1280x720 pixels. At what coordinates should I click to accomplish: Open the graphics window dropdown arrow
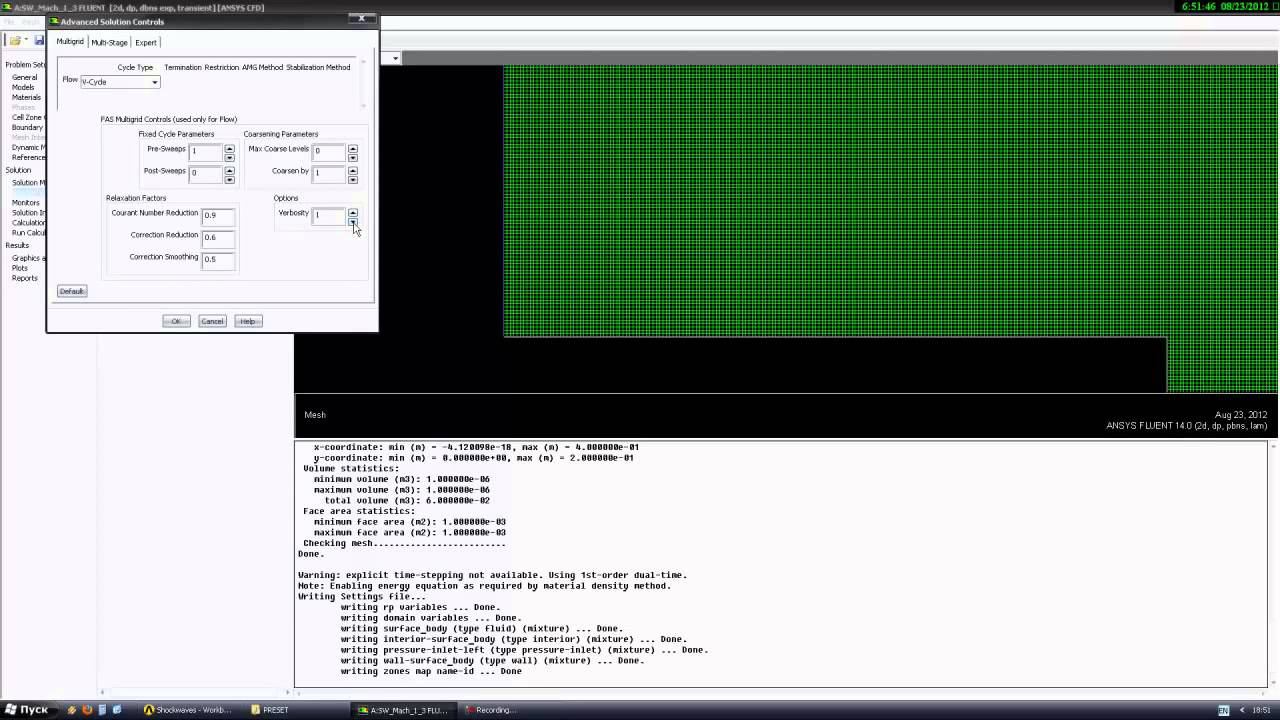[395, 58]
